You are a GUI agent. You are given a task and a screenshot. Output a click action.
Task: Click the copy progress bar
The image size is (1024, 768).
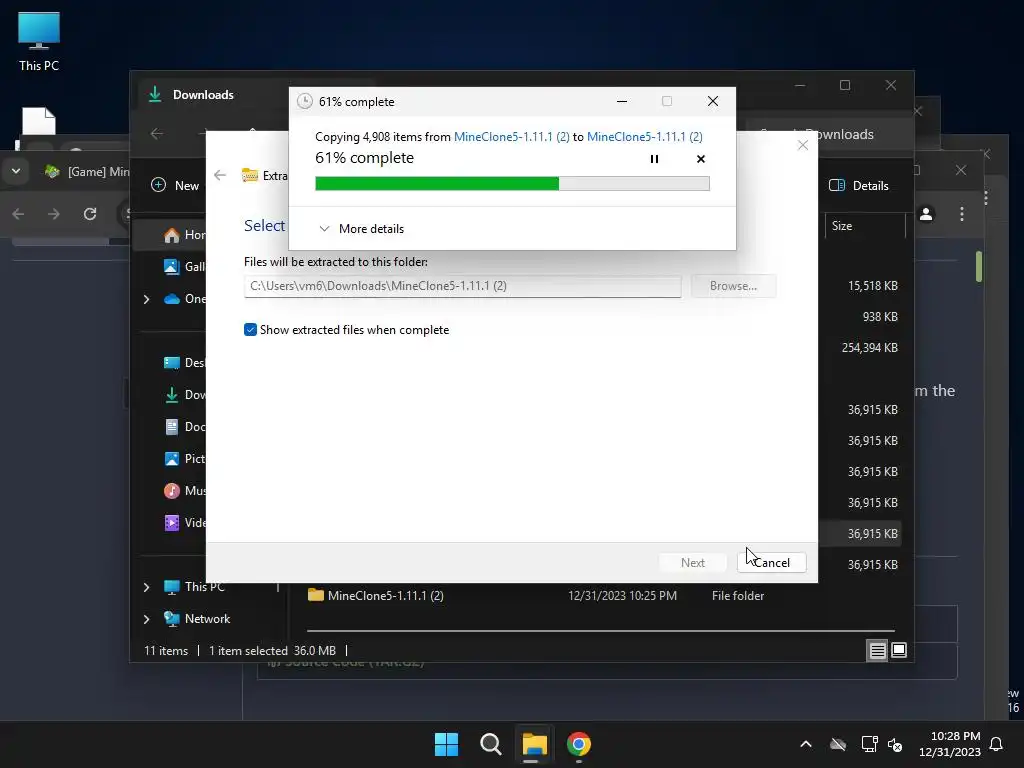coord(512,184)
